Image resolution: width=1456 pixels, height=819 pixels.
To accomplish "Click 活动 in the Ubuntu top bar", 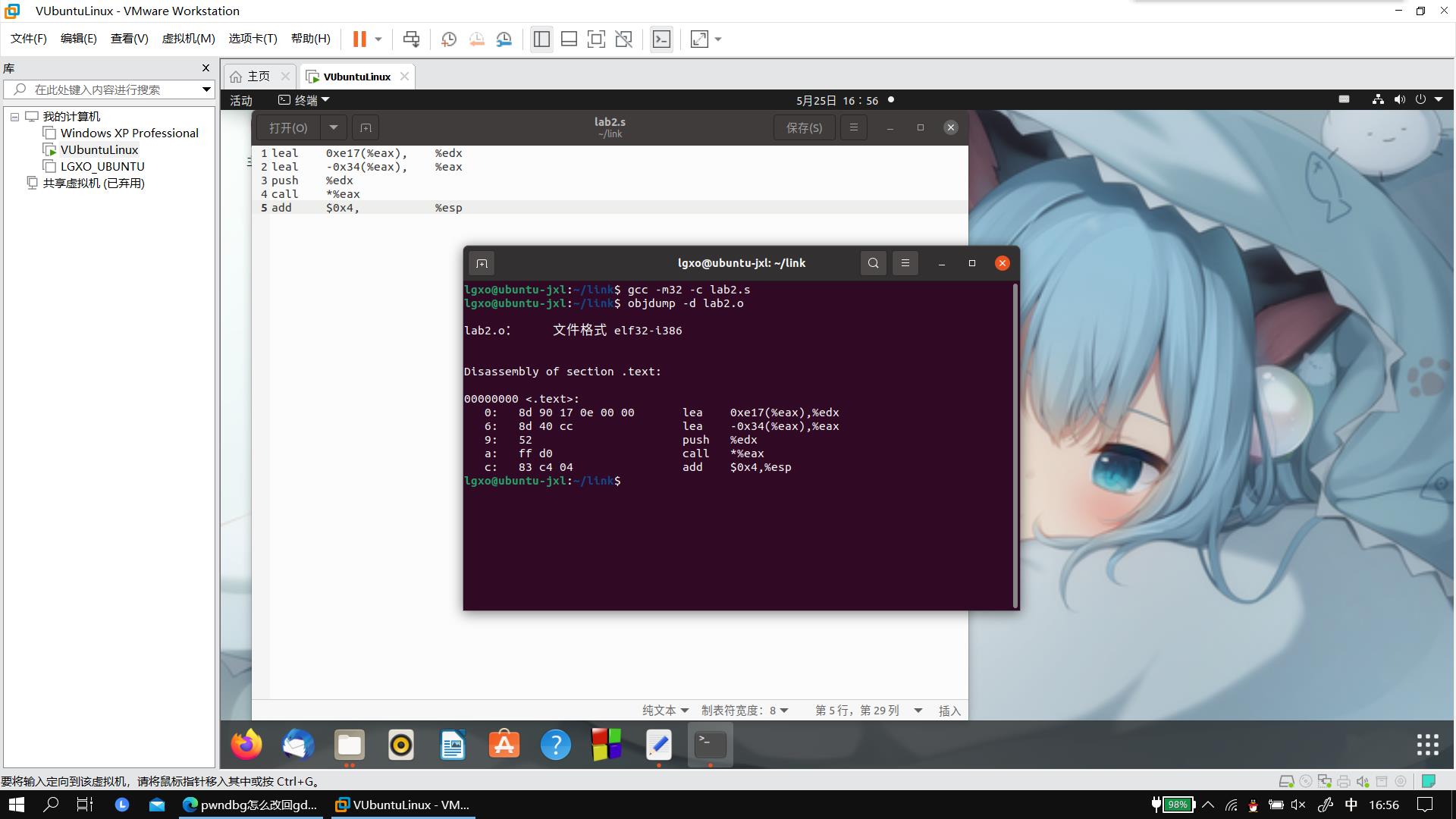I will pyautogui.click(x=241, y=100).
